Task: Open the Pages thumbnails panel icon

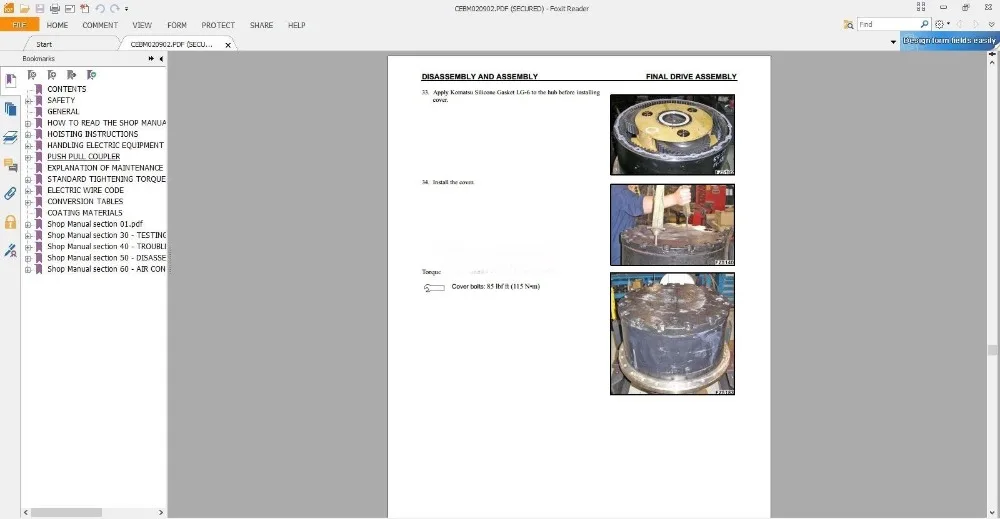Action: (x=10, y=109)
